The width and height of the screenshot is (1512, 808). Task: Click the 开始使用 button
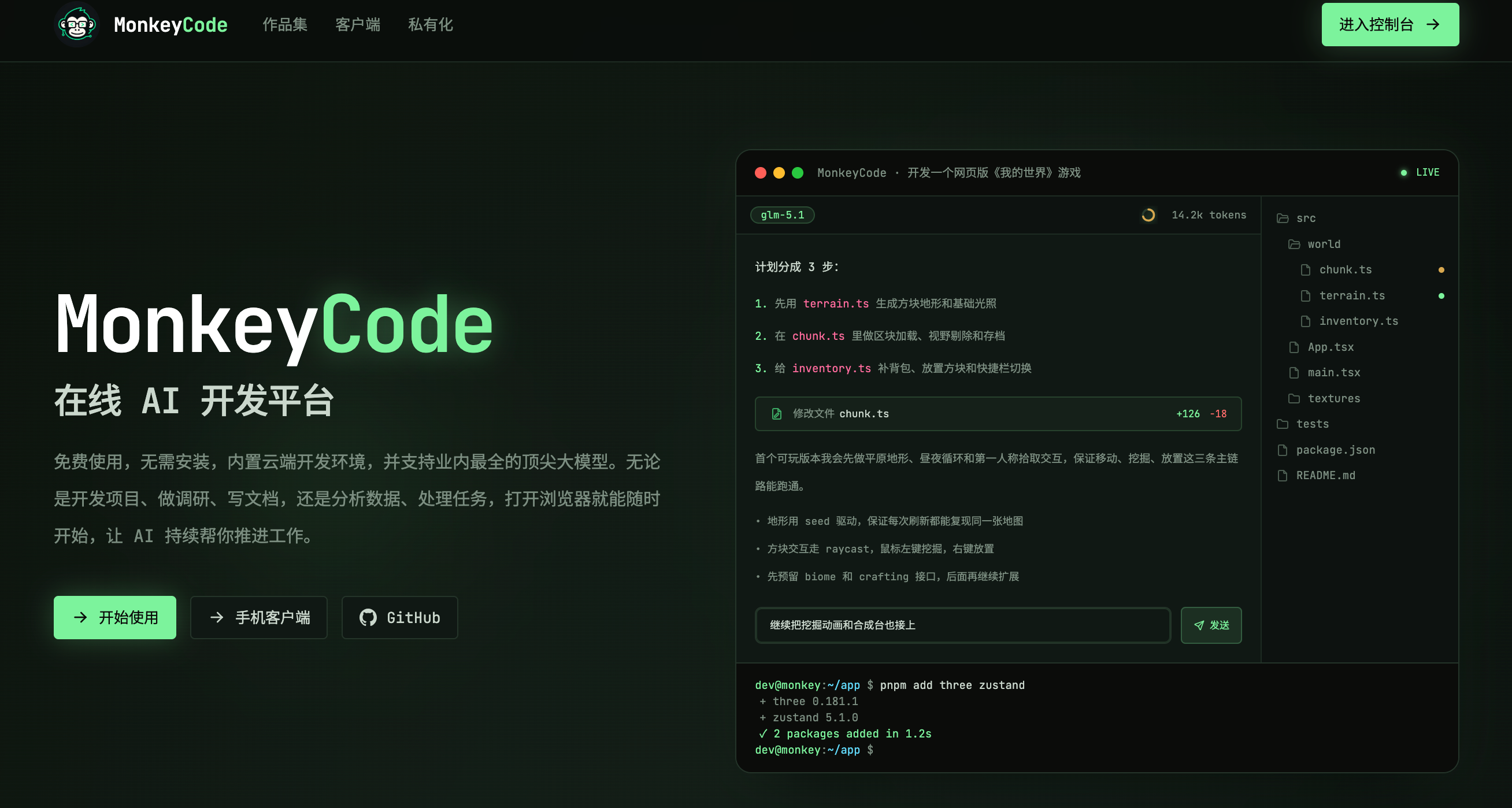pyautogui.click(x=115, y=617)
